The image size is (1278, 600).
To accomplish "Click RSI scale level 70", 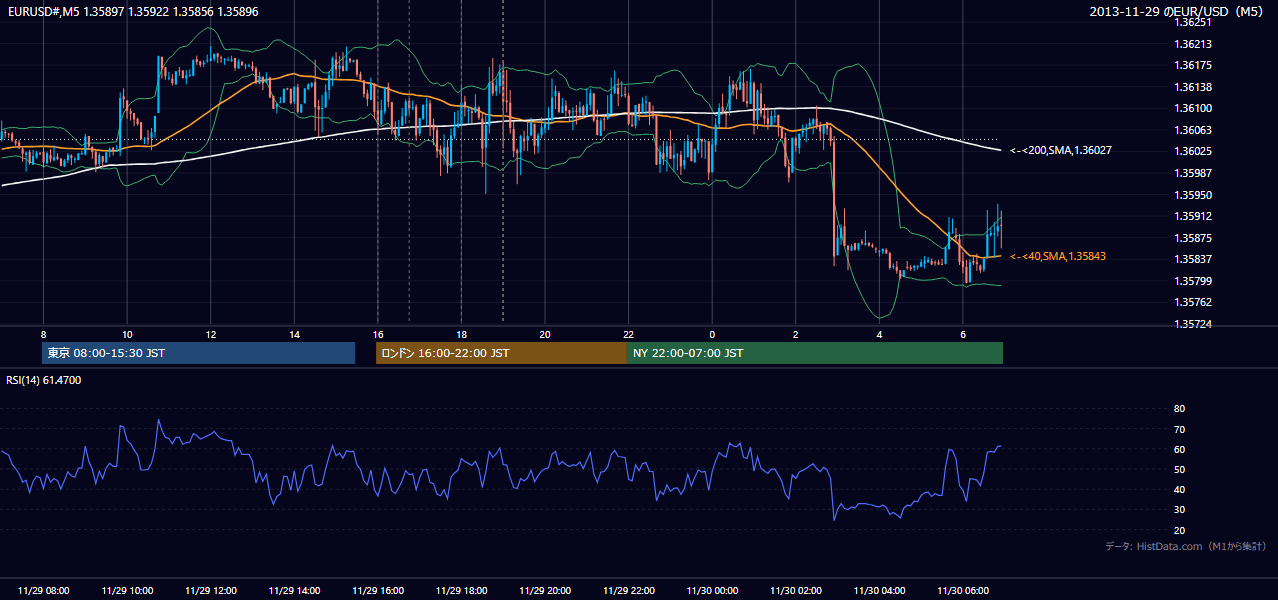I will pyautogui.click(x=1179, y=429).
